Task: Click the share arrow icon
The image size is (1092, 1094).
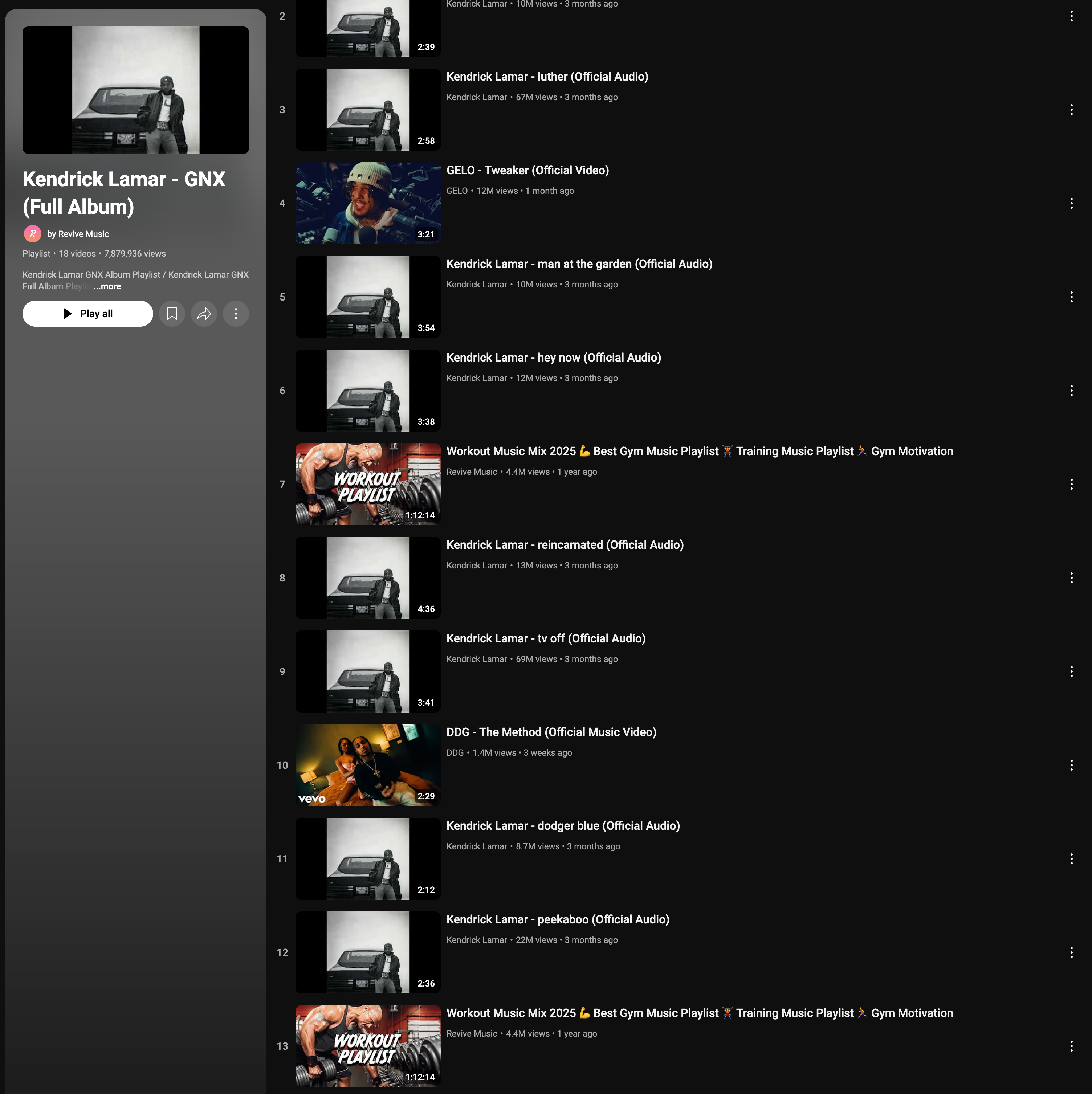Action: (x=204, y=314)
